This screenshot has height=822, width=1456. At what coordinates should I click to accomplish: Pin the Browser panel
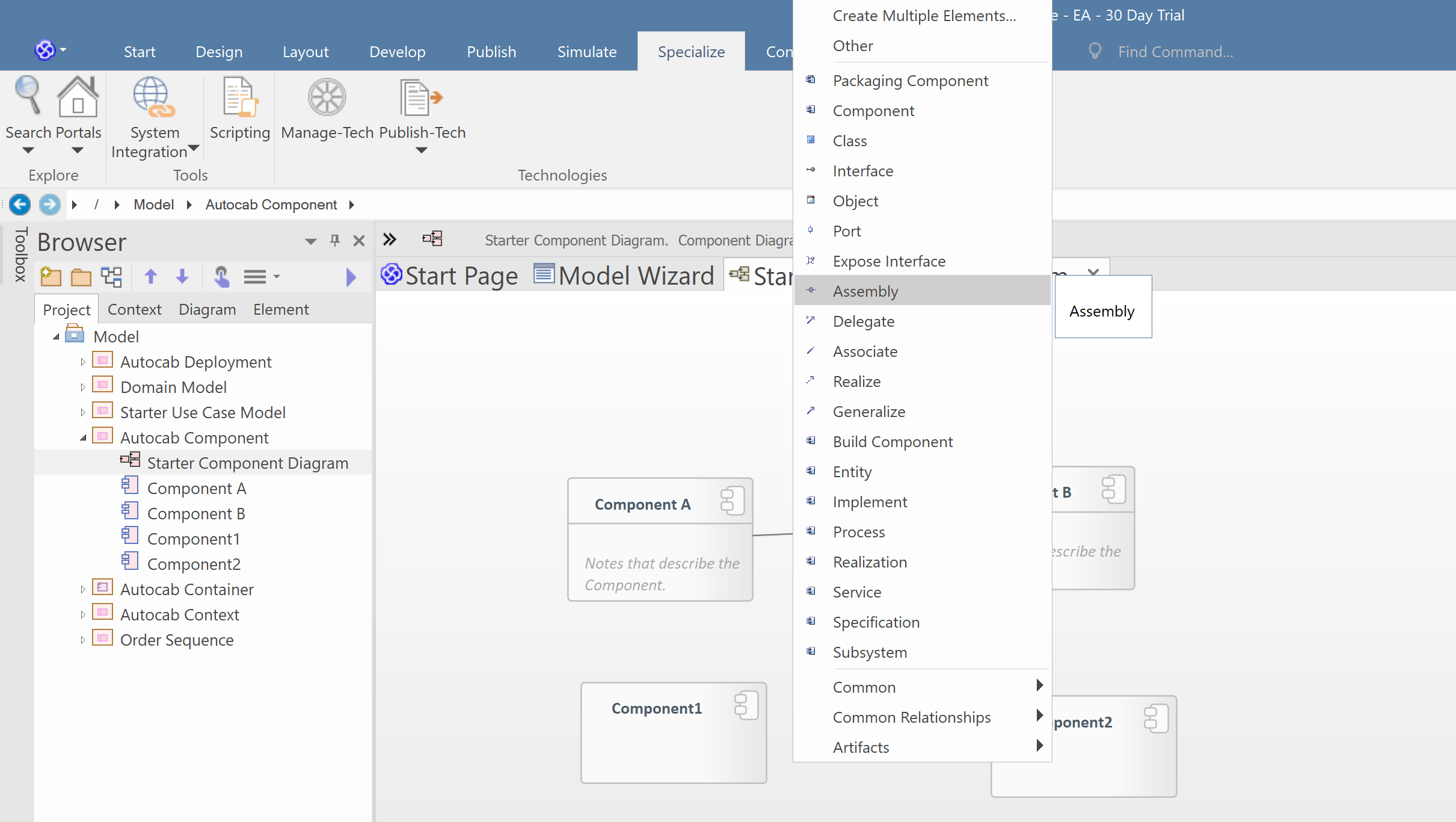coord(334,240)
